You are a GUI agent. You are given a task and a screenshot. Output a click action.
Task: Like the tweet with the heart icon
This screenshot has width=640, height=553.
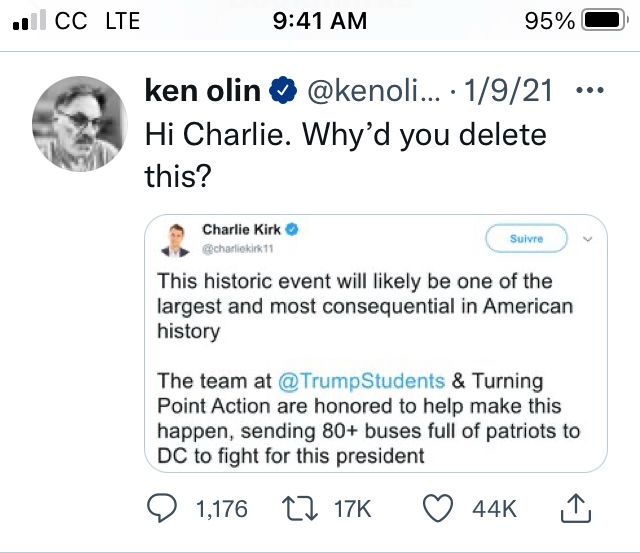point(439,510)
